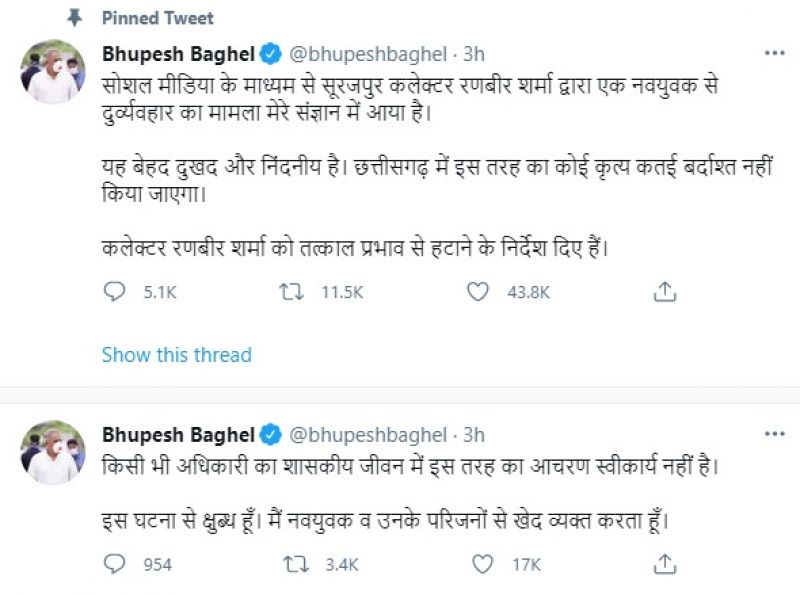Click Show this thread link
Image resolution: width=800 pixels, height=595 pixels.
(x=176, y=355)
